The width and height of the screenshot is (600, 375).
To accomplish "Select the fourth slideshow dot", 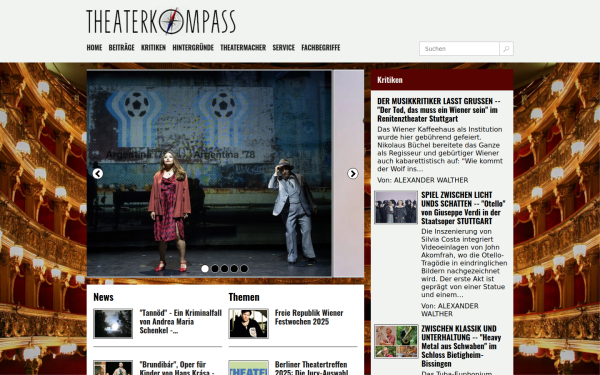I will click(x=234, y=269).
